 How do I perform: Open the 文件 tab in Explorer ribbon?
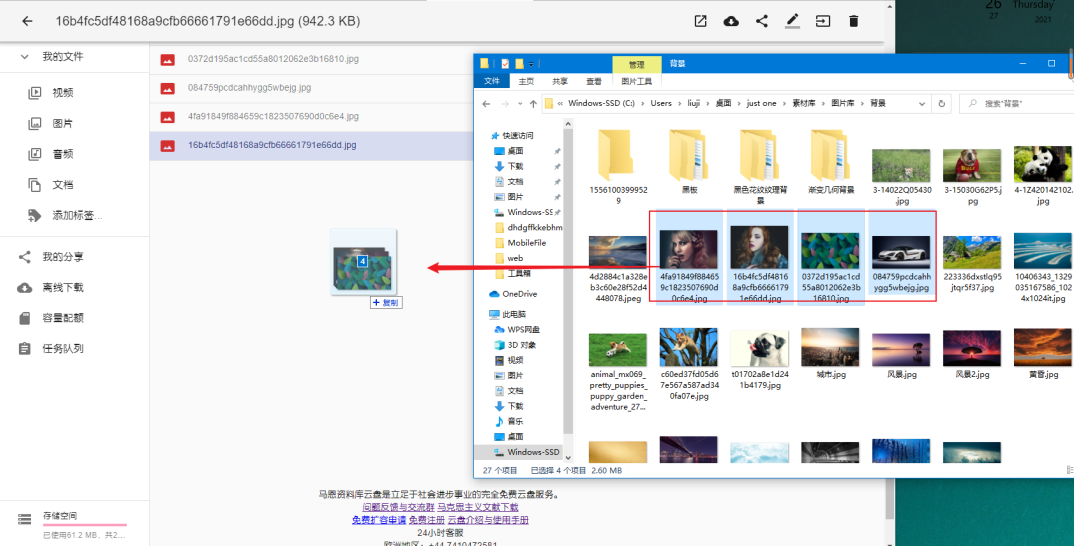pos(492,81)
